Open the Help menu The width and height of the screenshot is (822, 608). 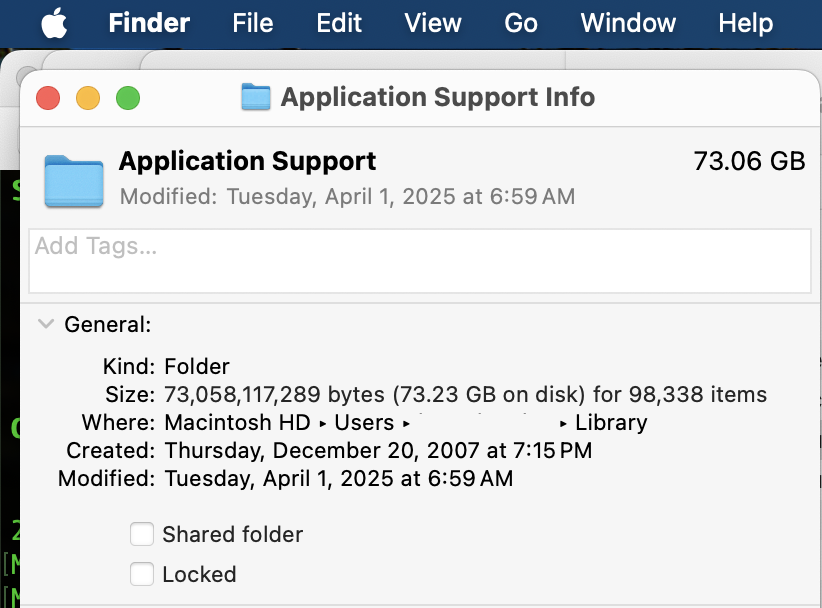pyautogui.click(x=745, y=23)
